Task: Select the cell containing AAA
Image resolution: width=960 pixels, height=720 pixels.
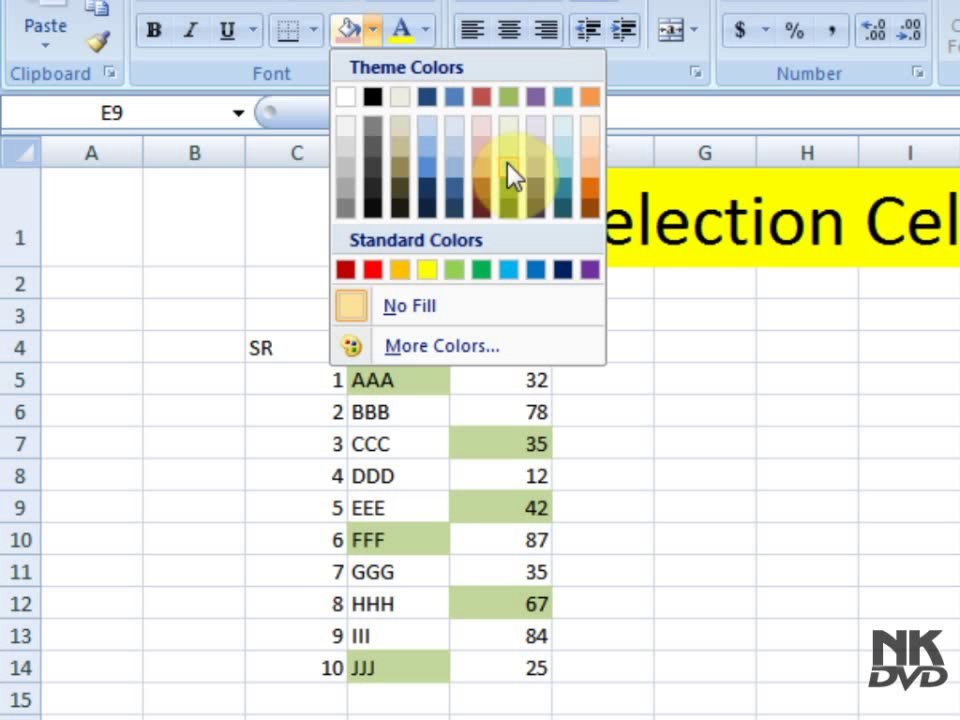Action: [398, 380]
